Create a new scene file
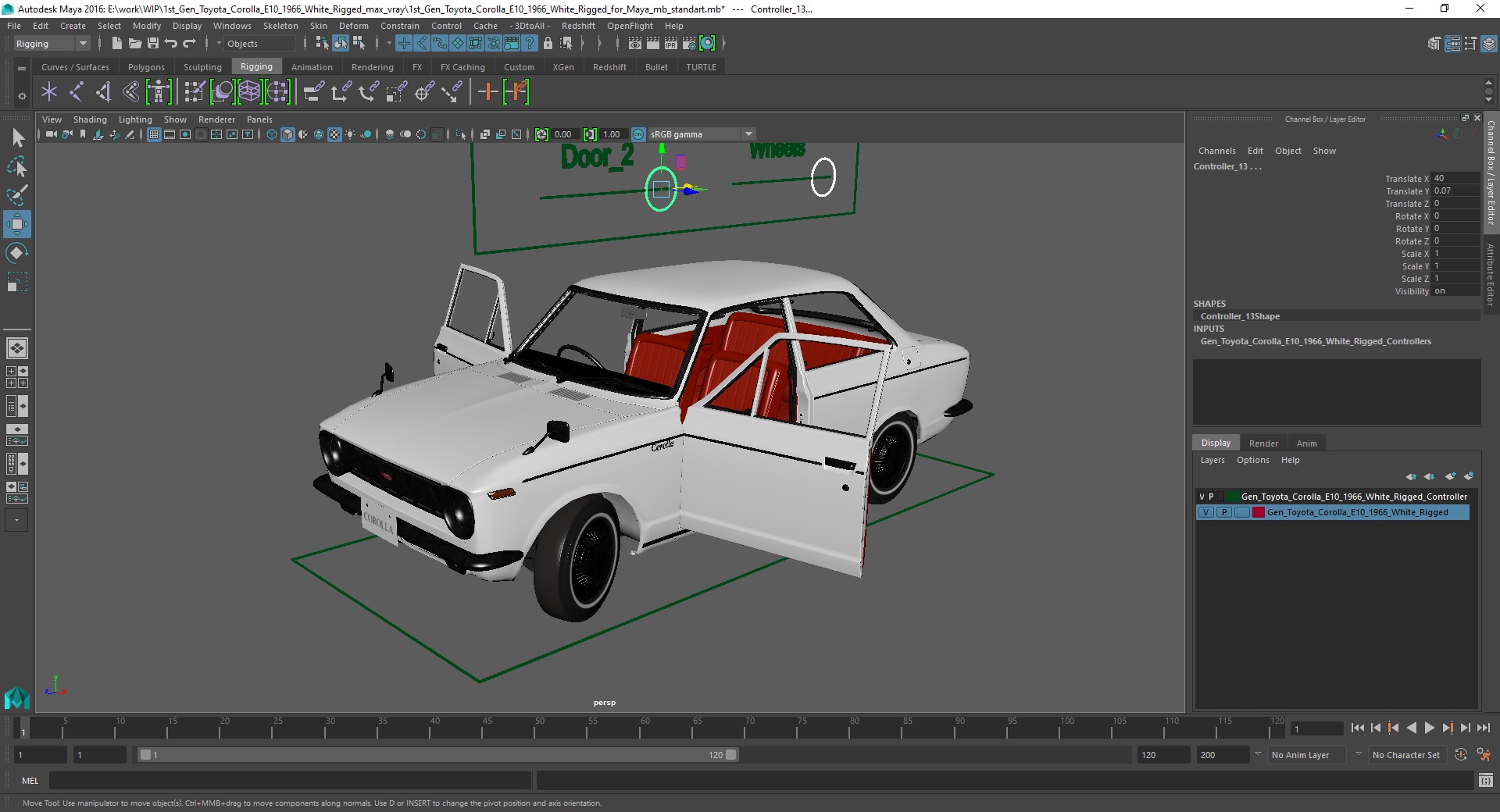 (x=116, y=44)
